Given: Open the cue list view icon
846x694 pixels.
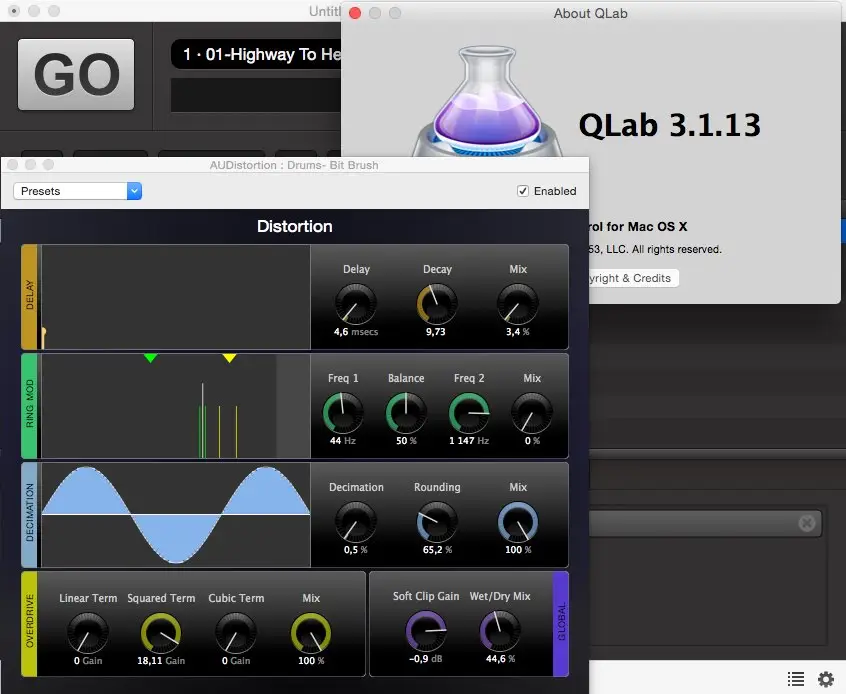Looking at the screenshot, I should click(x=796, y=678).
